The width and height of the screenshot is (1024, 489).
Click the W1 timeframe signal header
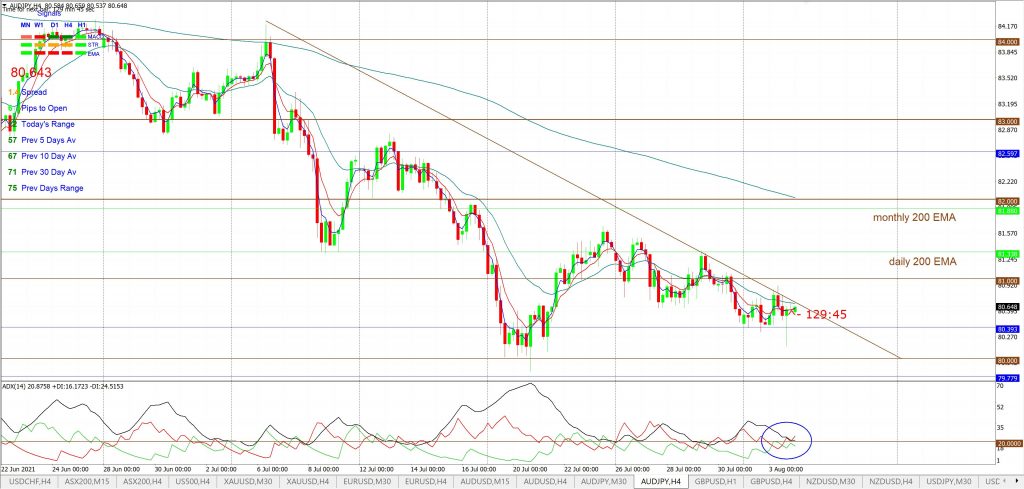pyautogui.click(x=39, y=25)
